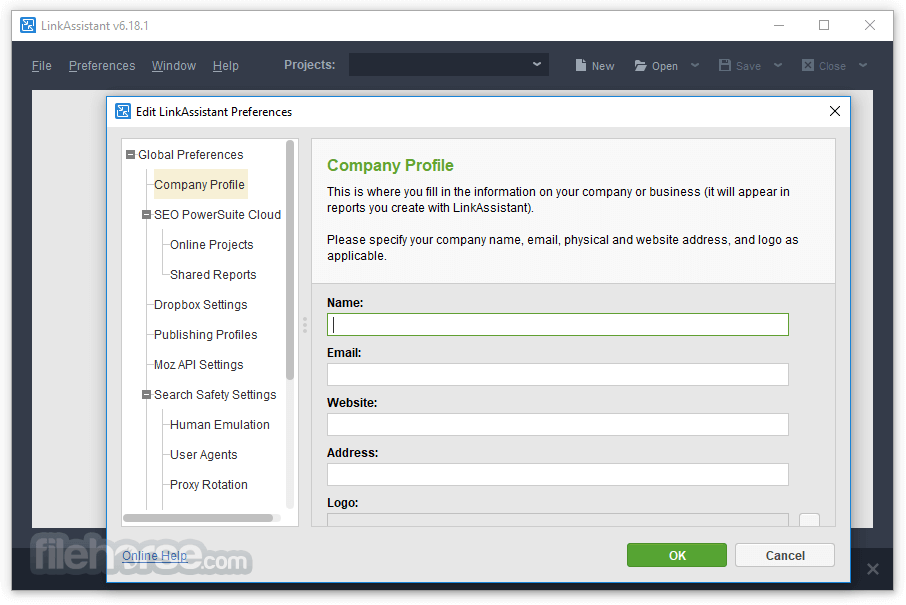Viewport: 906px width, 605px height.
Task: Select the Global Preferences label
Action: pos(191,155)
